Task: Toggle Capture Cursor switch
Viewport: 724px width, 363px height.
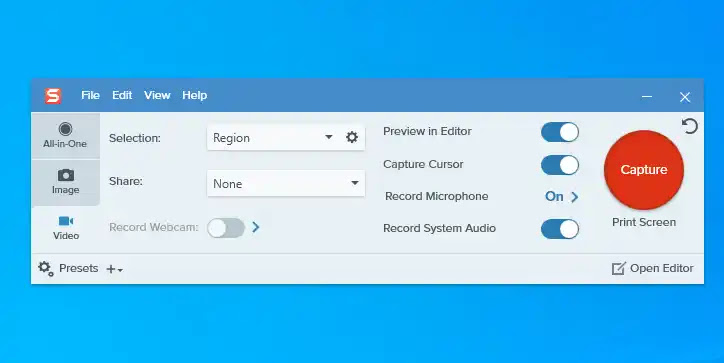Action: coord(560,165)
